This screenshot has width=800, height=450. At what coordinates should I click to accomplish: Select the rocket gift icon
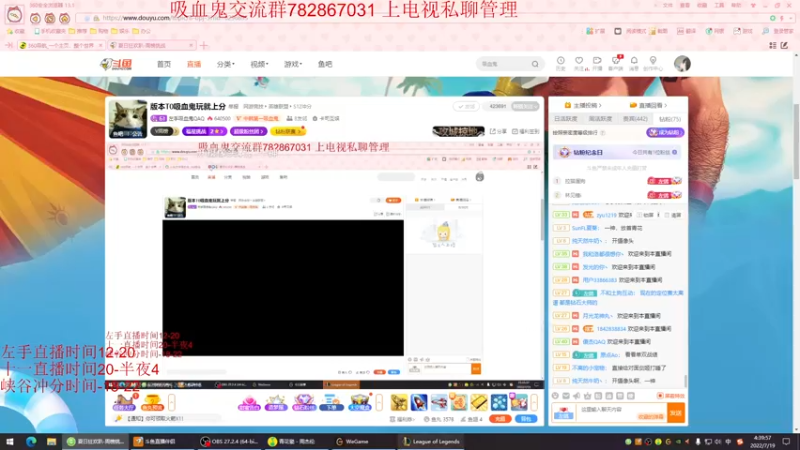[419, 402]
